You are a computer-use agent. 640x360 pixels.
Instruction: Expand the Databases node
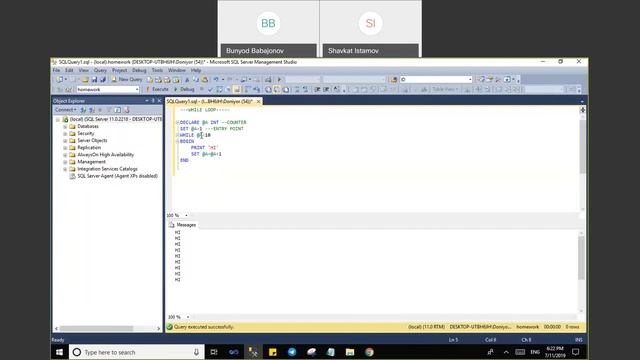pyautogui.click(x=65, y=127)
